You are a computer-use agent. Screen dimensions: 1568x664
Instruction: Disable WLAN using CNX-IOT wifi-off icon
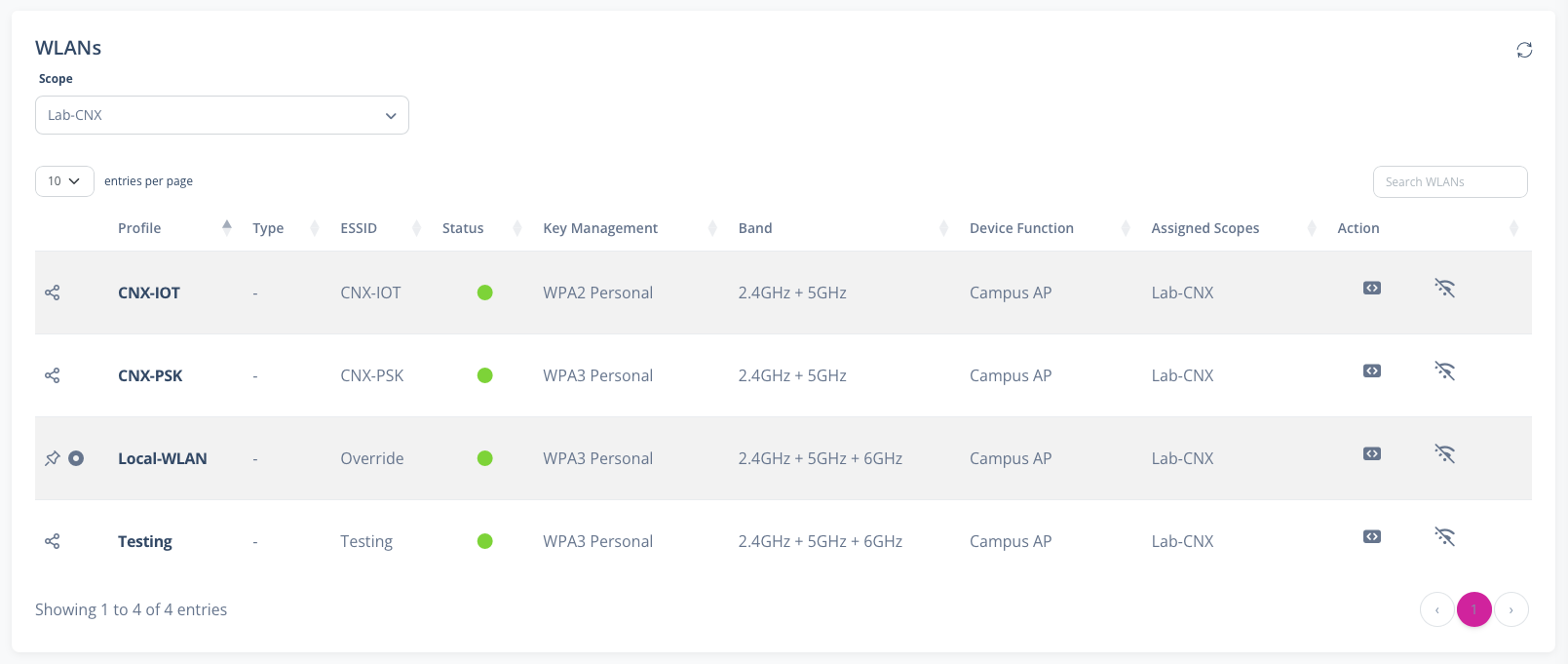[1444, 288]
